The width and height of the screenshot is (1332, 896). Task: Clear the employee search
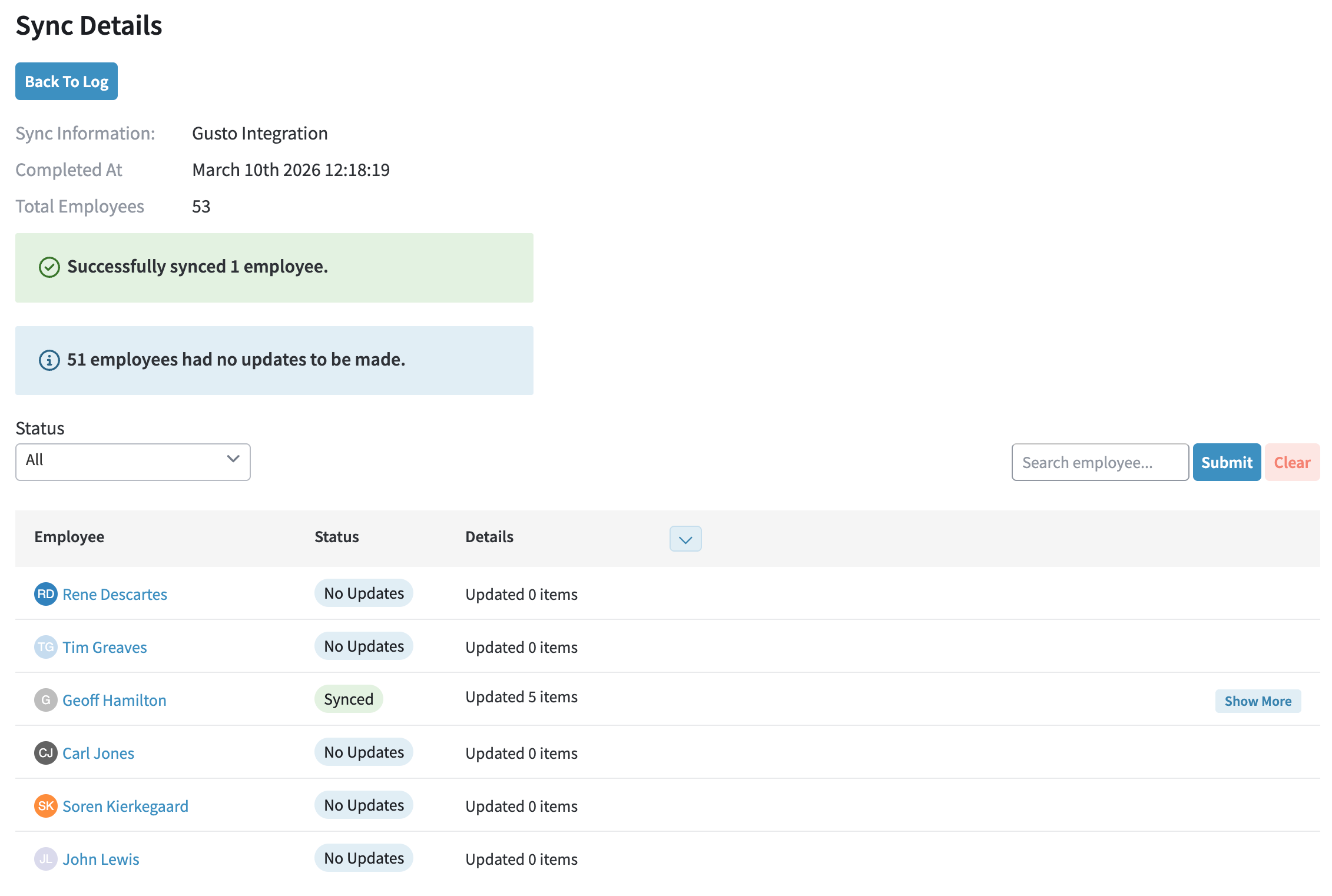pos(1291,462)
